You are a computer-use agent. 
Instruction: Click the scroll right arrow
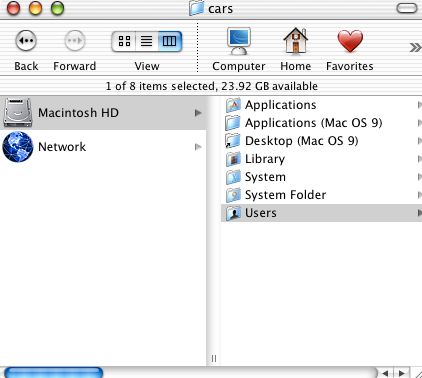[402, 373]
